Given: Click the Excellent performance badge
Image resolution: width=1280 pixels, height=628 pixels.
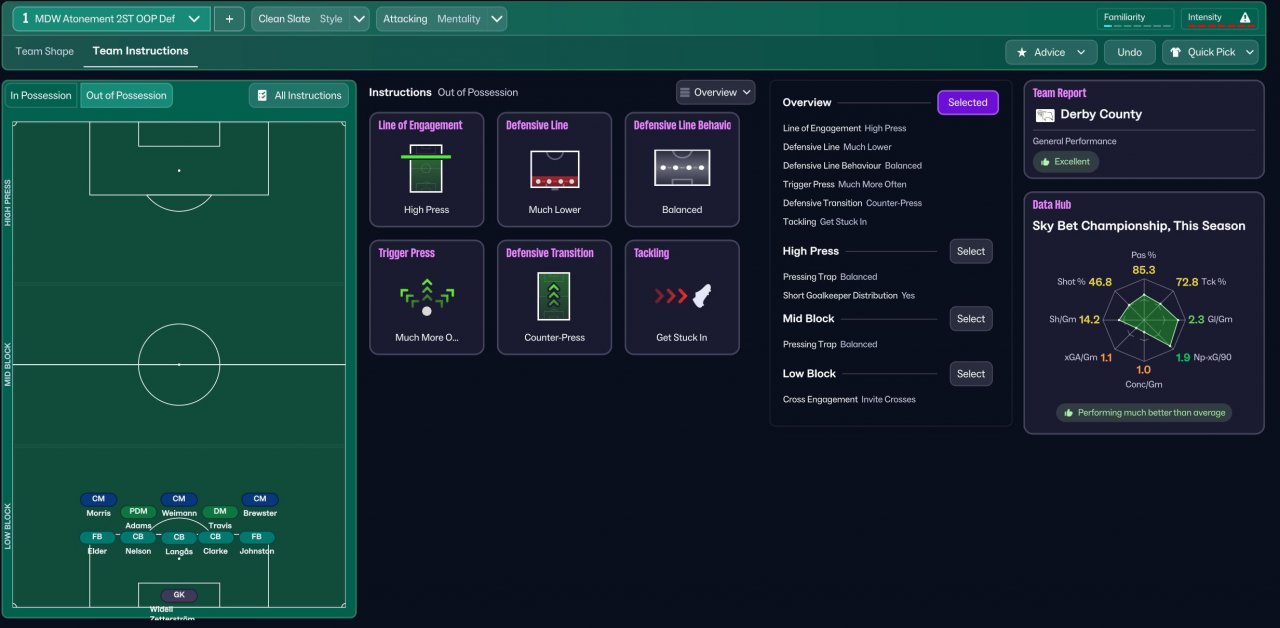Looking at the screenshot, I should [1066, 161].
